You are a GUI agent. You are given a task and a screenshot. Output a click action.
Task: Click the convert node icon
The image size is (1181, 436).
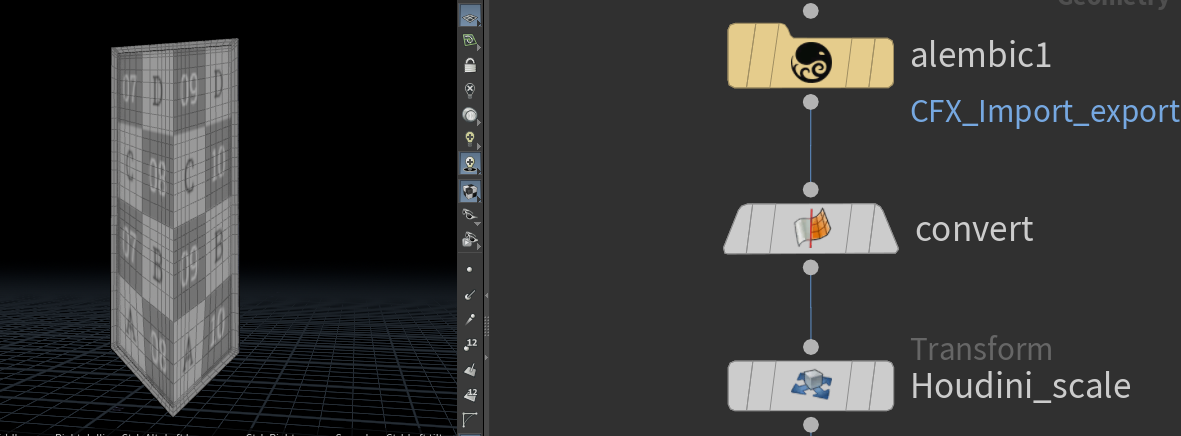coord(811,230)
